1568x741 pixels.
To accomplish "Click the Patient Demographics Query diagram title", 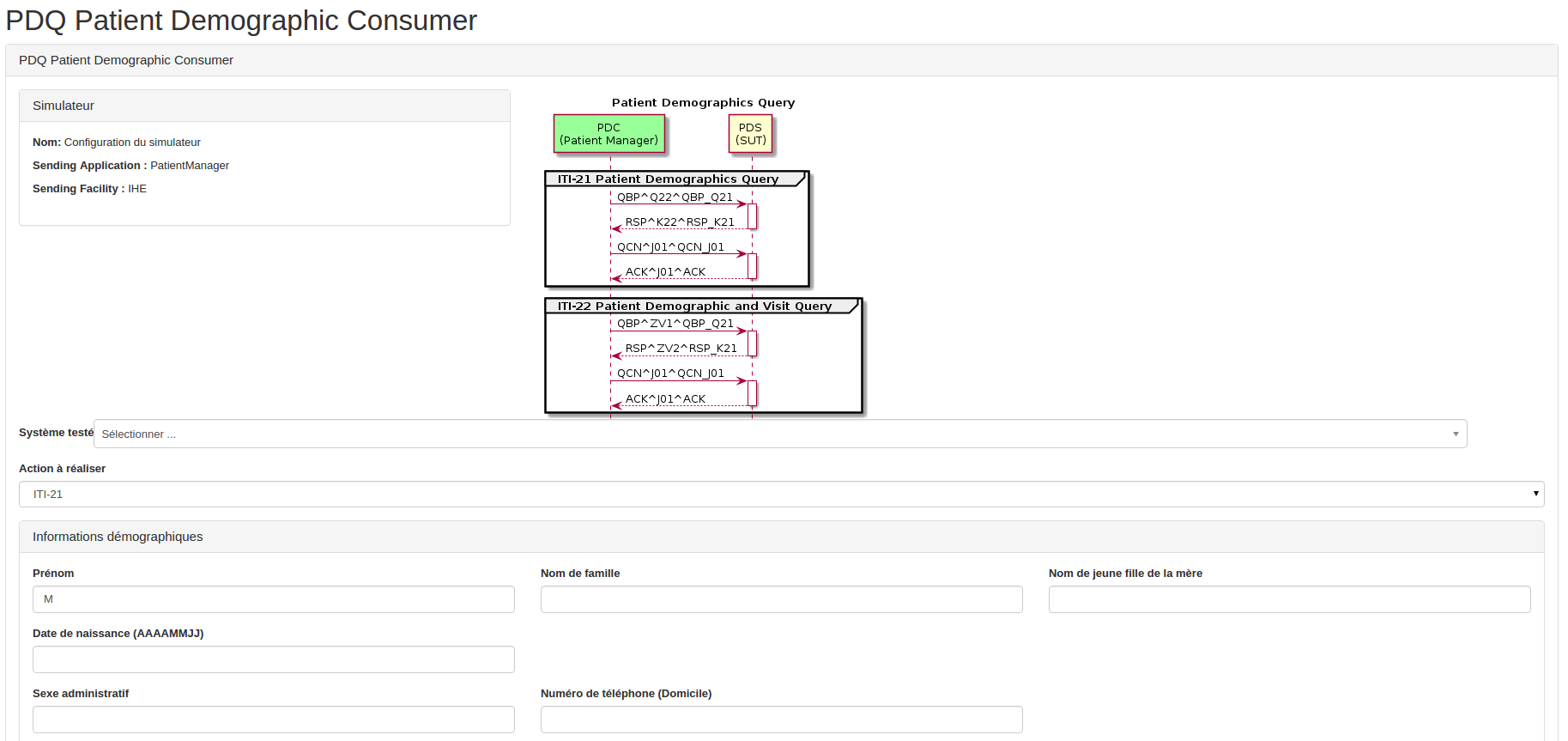I will point(703,102).
